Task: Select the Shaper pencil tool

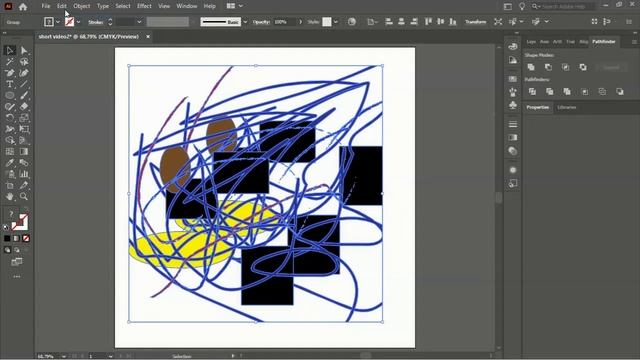Action: pyautogui.click(x=9, y=107)
